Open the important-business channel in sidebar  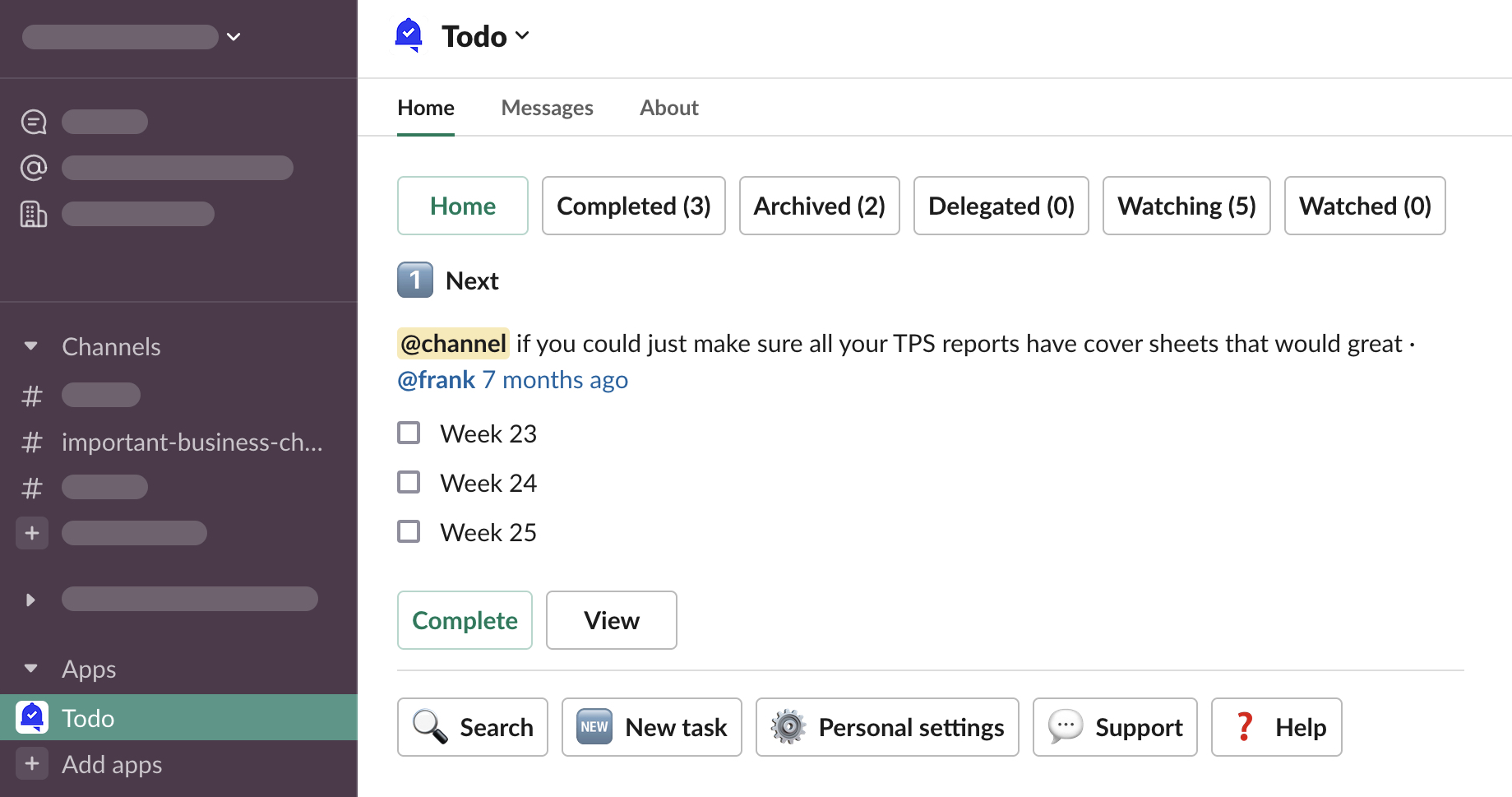click(192, 443)
